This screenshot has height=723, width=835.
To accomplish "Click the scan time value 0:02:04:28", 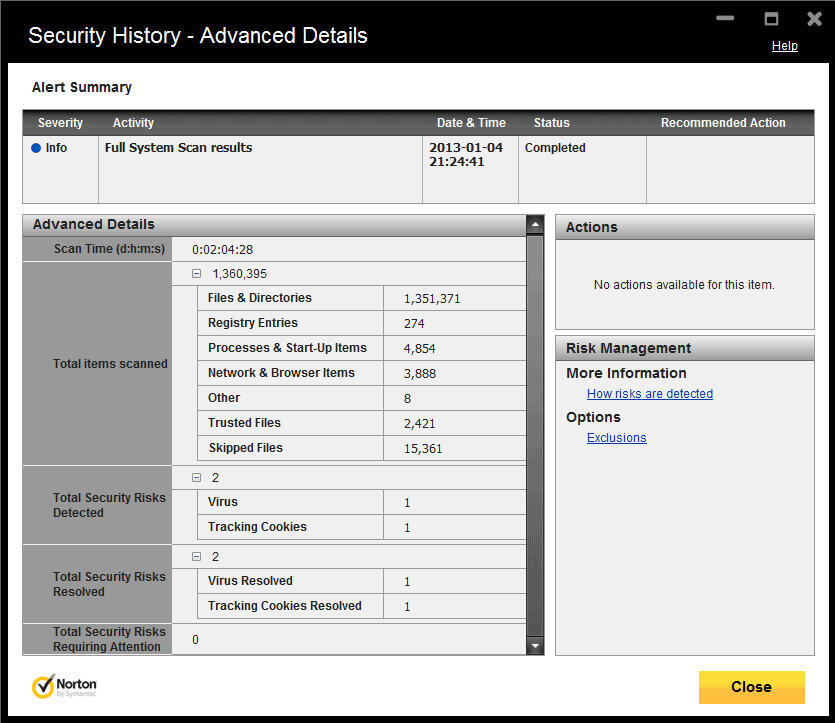I will tap(223, 250).
